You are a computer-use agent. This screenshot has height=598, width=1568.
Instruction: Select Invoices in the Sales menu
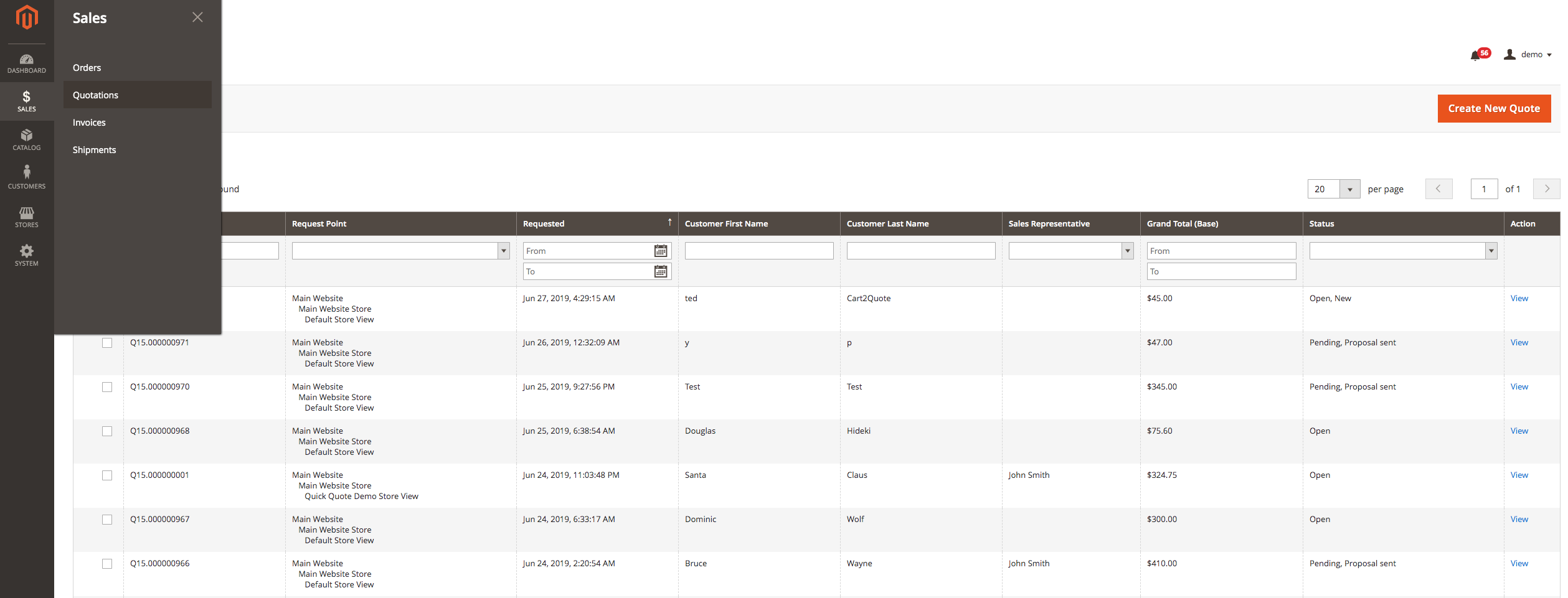tap(89, 122)
